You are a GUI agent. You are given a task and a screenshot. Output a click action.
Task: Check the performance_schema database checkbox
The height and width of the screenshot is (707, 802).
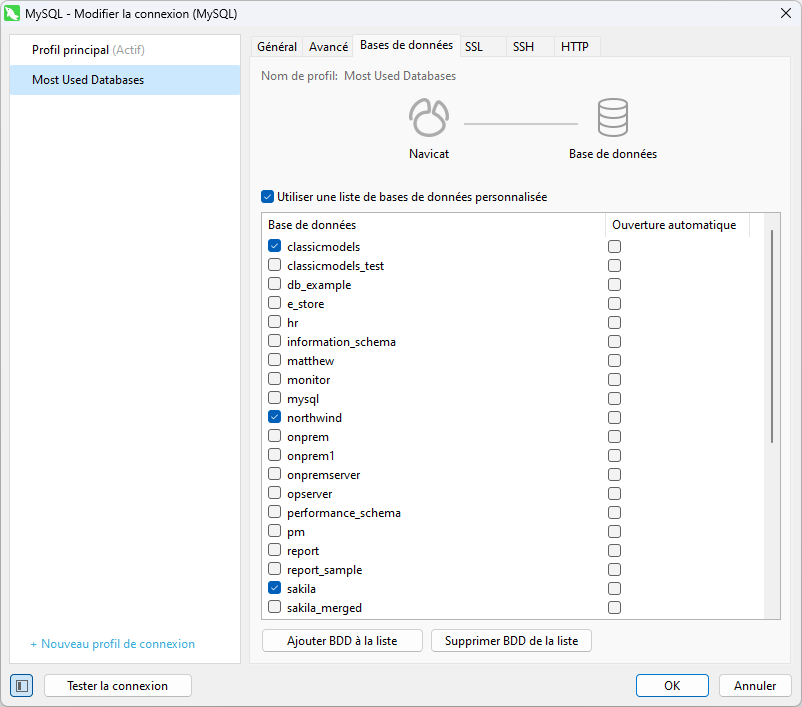click(x=275, y=512)
